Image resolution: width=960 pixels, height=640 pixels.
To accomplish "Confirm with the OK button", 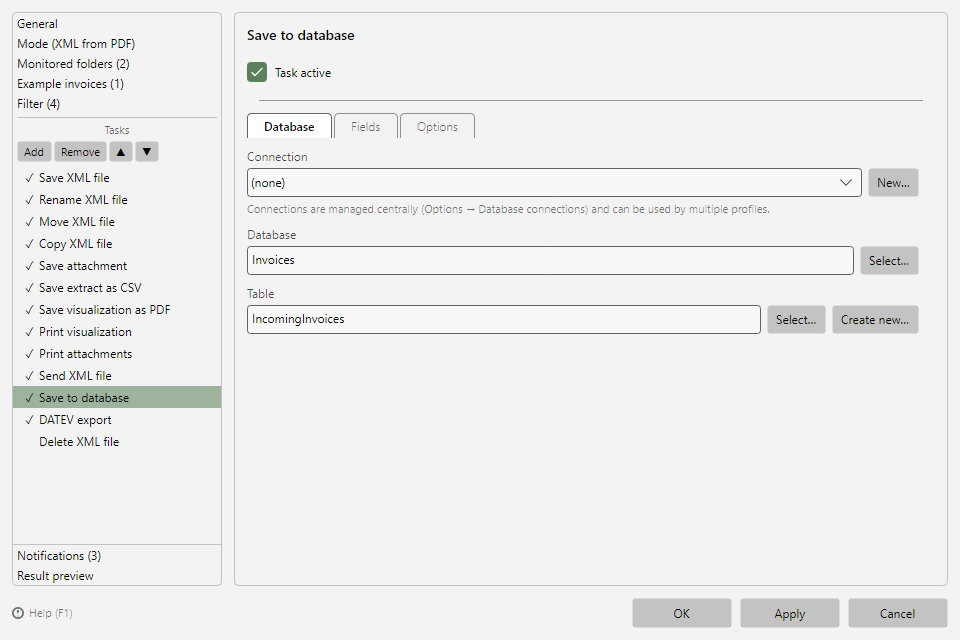I will (x=681, y=614).
